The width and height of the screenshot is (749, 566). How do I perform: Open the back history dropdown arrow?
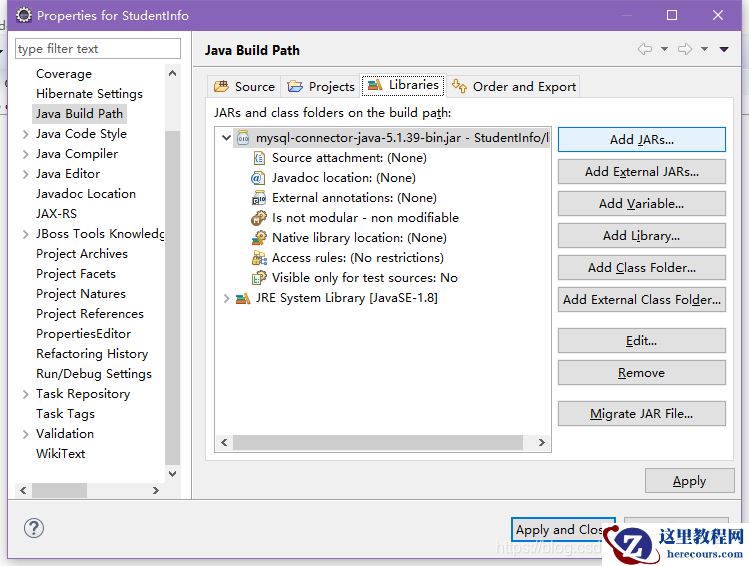[x=664, y=49]
